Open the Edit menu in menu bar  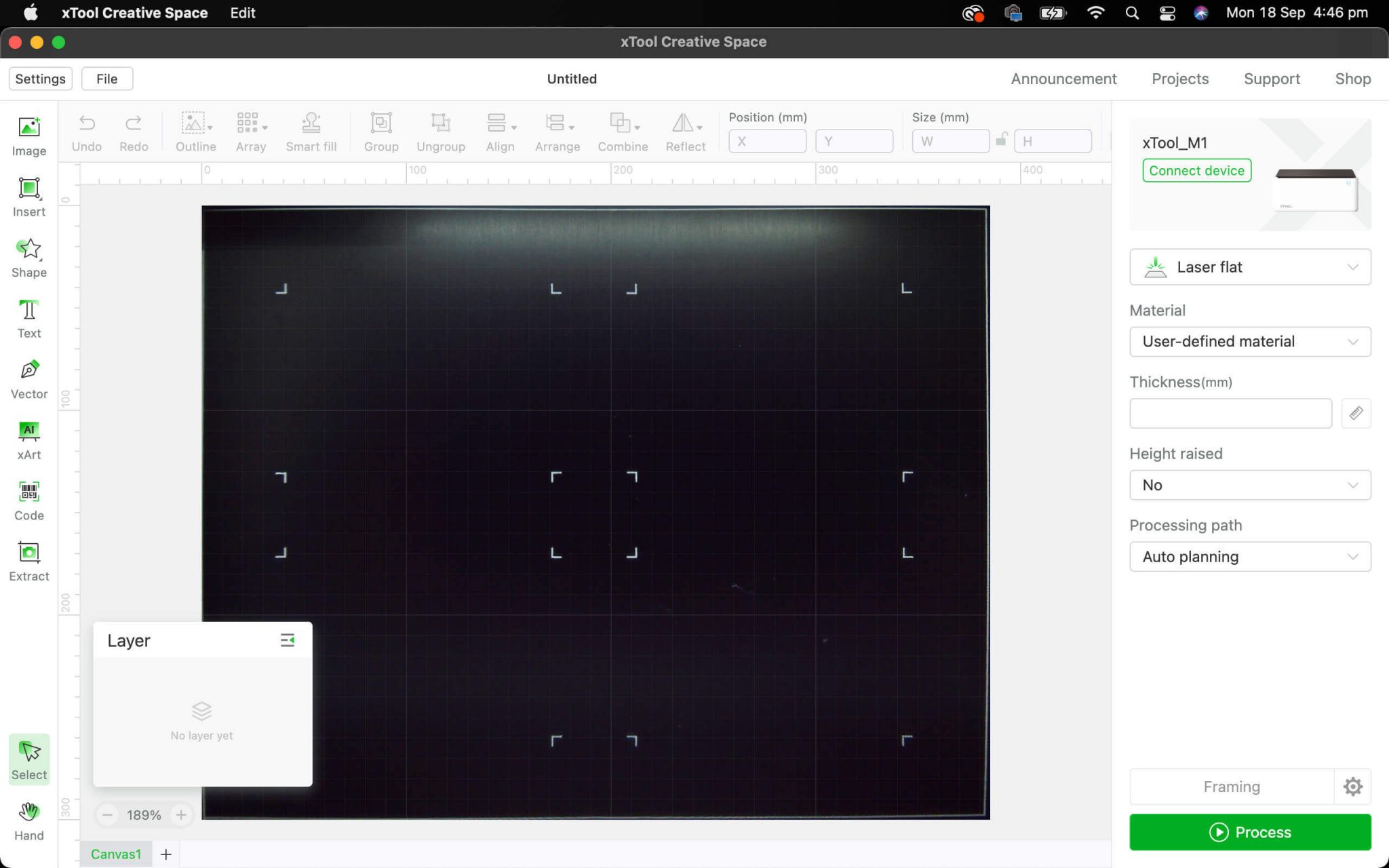click(x=242, y=13)
